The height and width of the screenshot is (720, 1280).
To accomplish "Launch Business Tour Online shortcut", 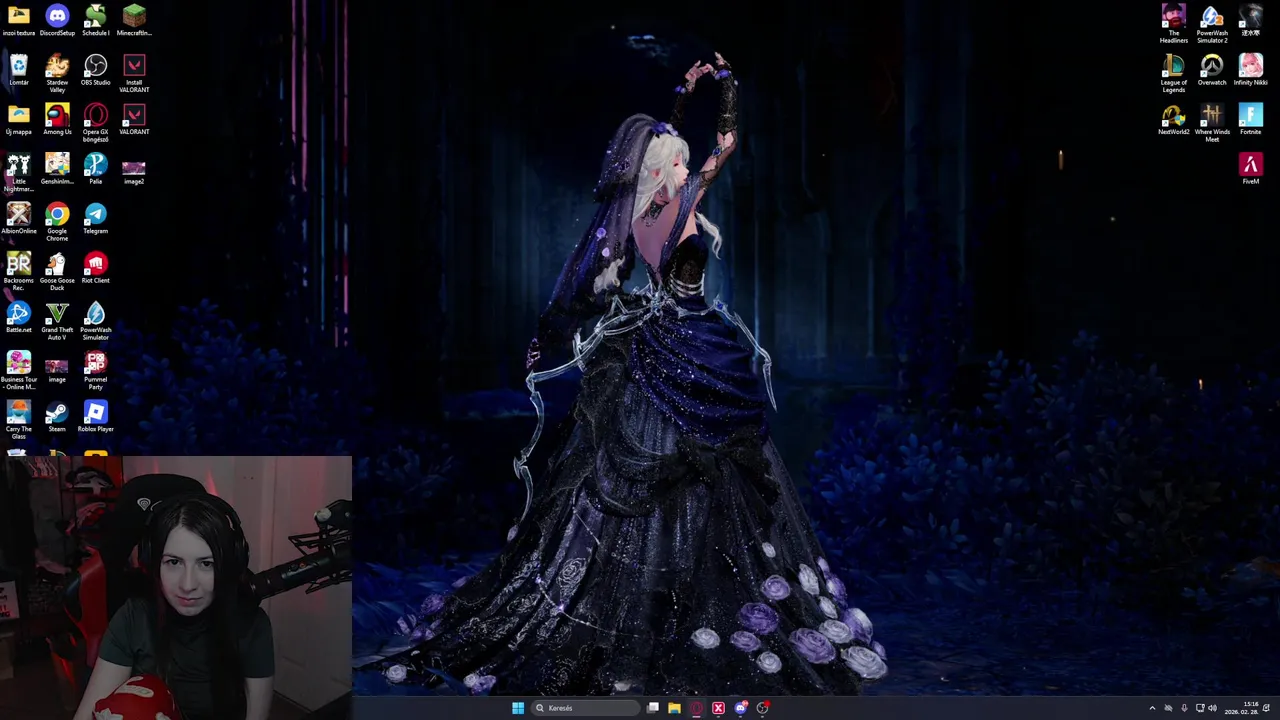I will (x=19, y=370).
